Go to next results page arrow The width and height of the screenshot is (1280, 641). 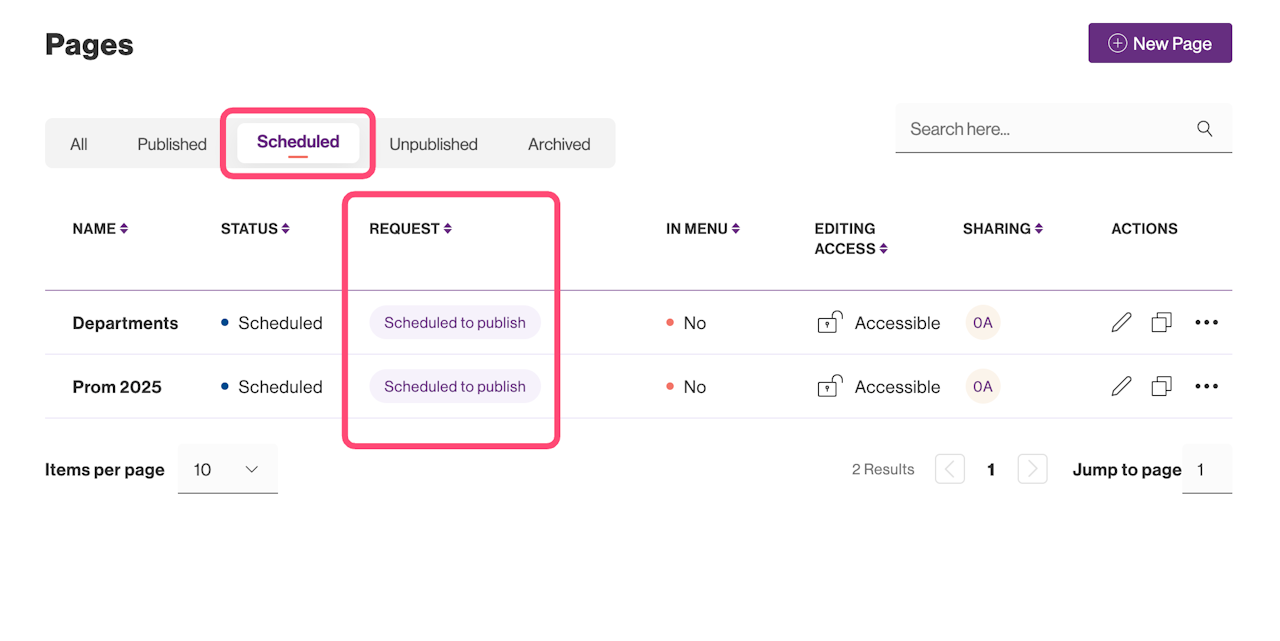pos(1032,469)
